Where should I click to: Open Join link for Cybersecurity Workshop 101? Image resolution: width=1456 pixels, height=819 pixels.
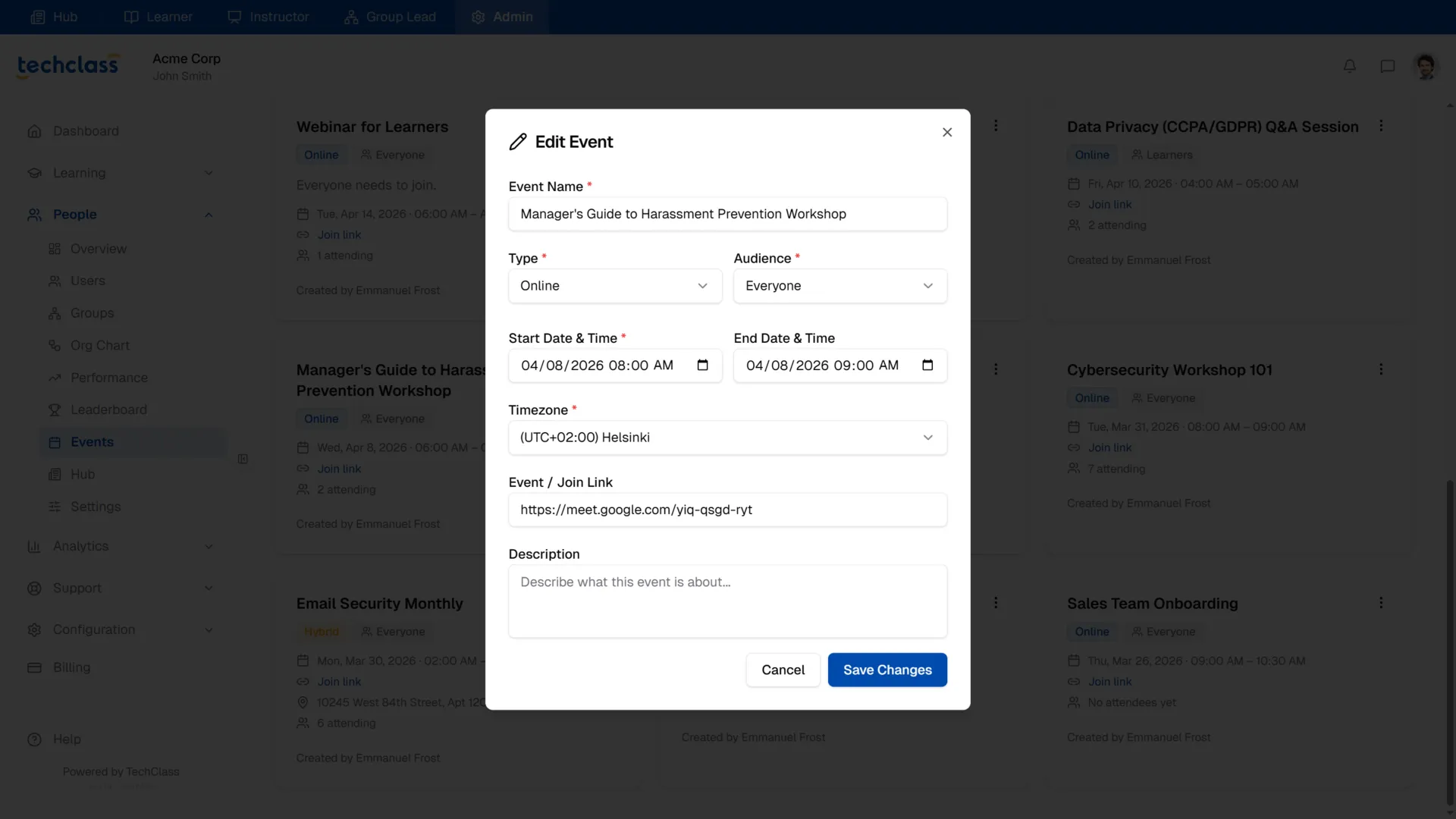point(1109,447)
